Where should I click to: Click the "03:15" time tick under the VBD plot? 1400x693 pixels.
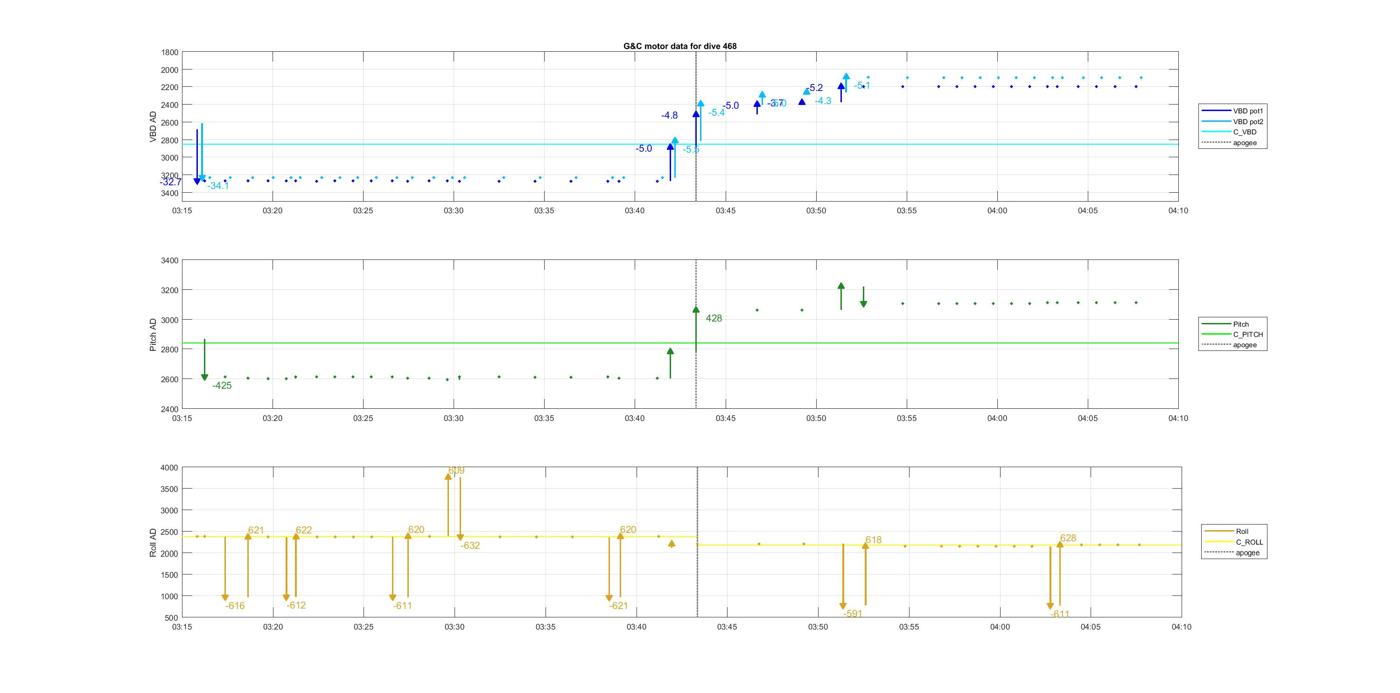[181, 211]
